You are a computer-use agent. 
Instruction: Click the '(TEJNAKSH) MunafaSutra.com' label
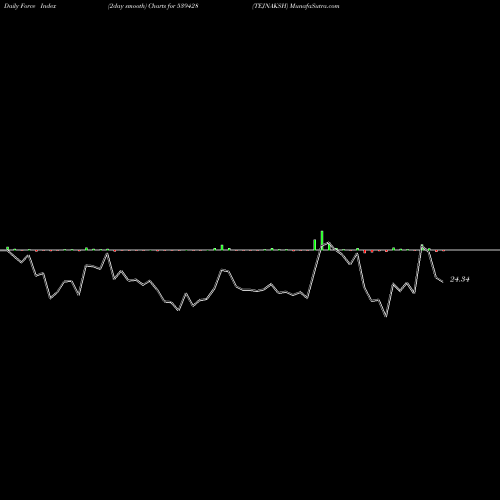[x=296, y=6]
